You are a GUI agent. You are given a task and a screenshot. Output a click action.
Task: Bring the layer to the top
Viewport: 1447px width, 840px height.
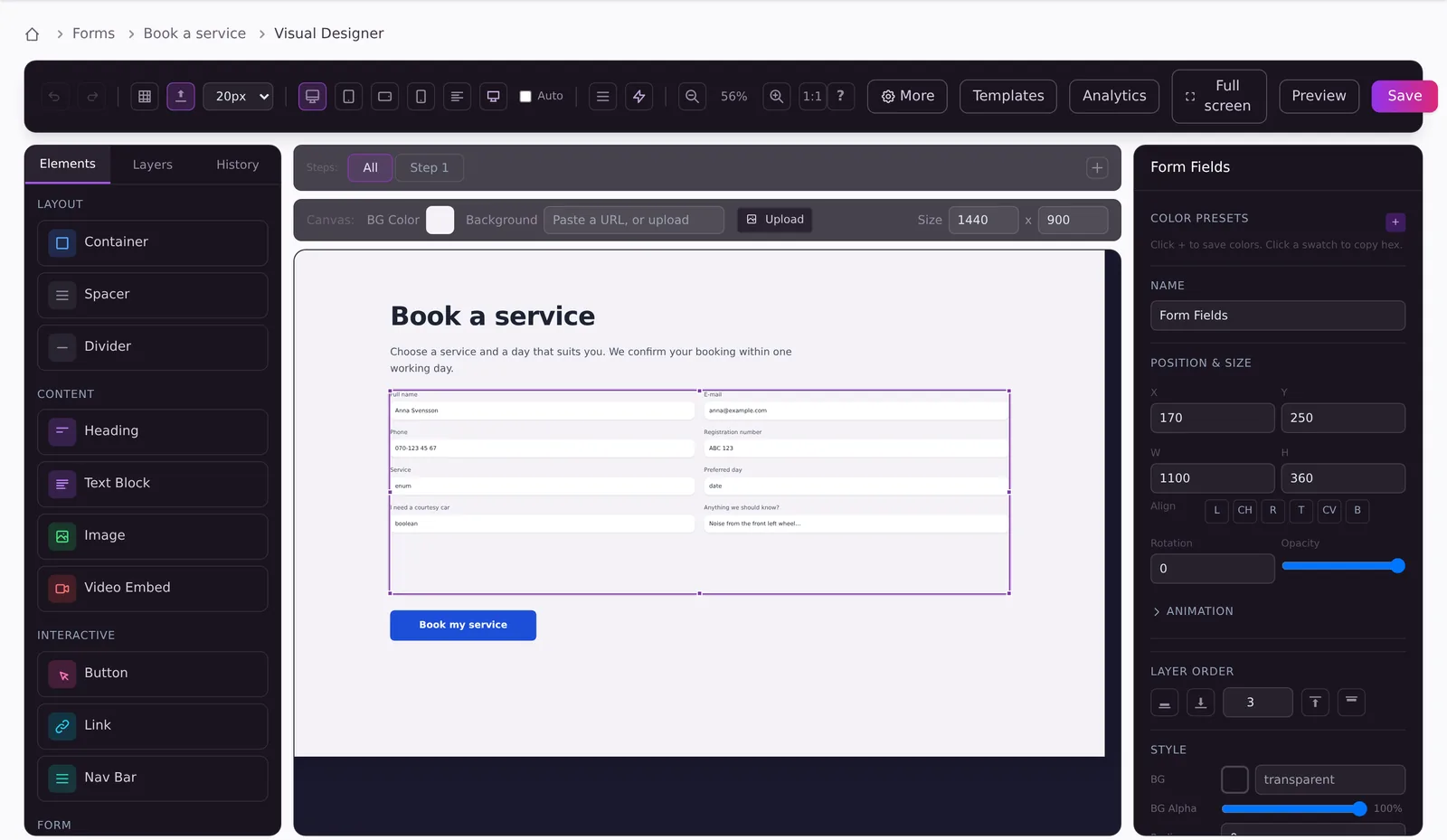(1351, 703)
